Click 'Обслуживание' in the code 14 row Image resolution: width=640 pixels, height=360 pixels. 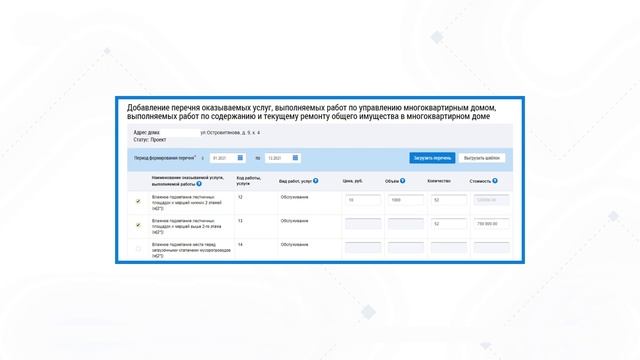click(294, 244)
